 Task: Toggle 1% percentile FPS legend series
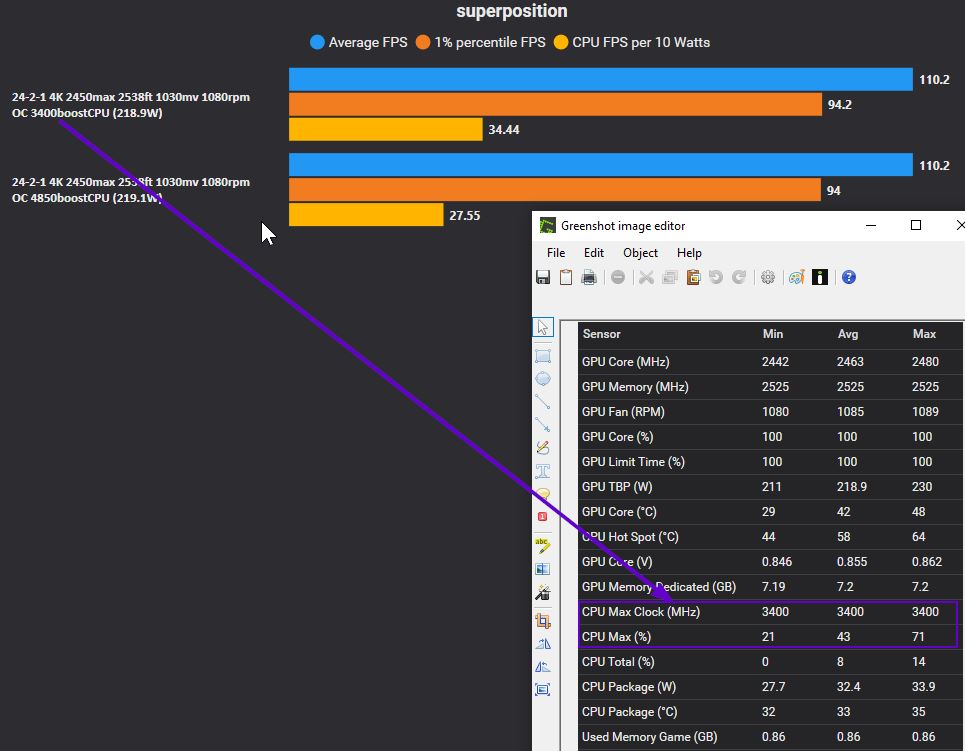pyautogui.click(x=481, y=42)
